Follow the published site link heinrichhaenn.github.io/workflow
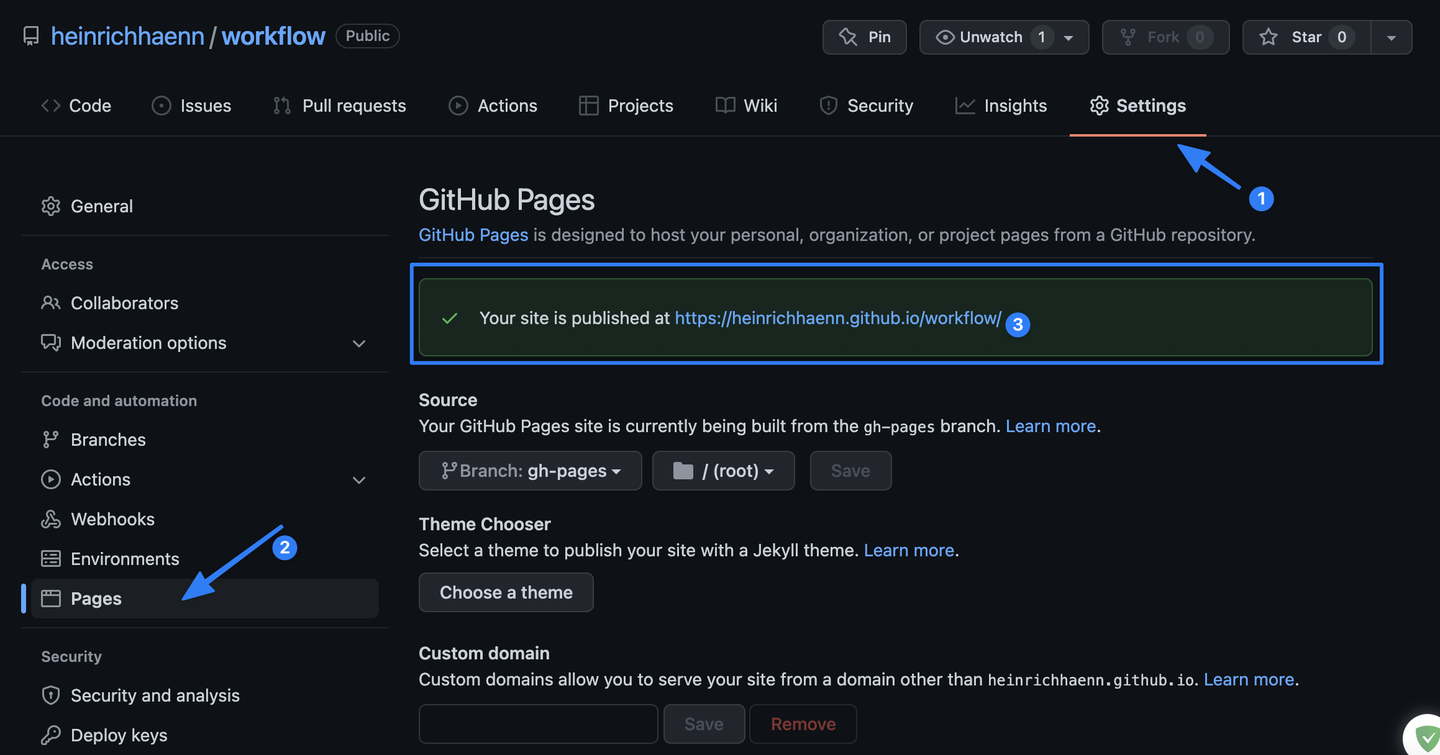Screen dimensions: 1440x755 (837, 318)
